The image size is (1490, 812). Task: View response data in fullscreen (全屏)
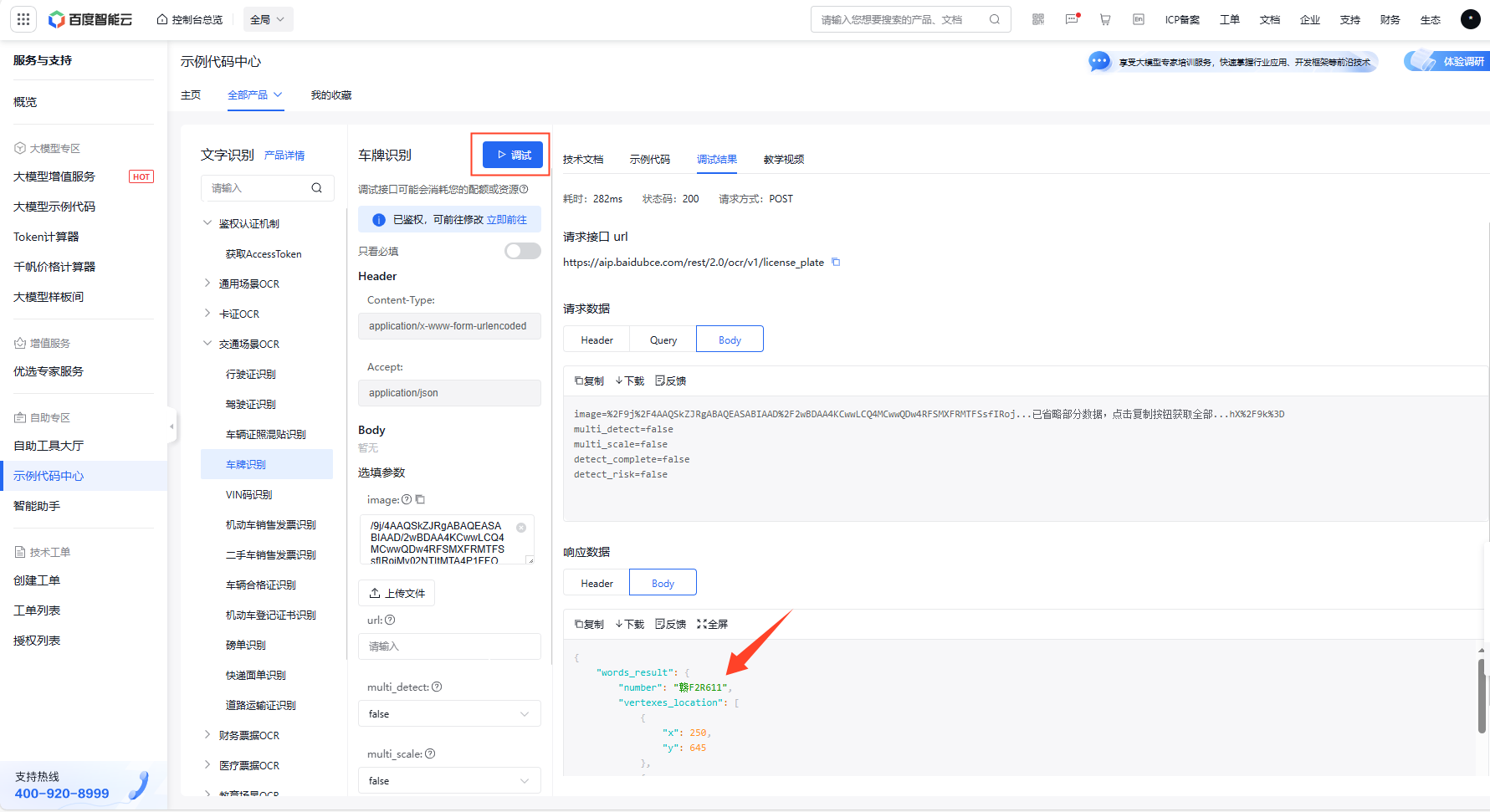(712, 624)
